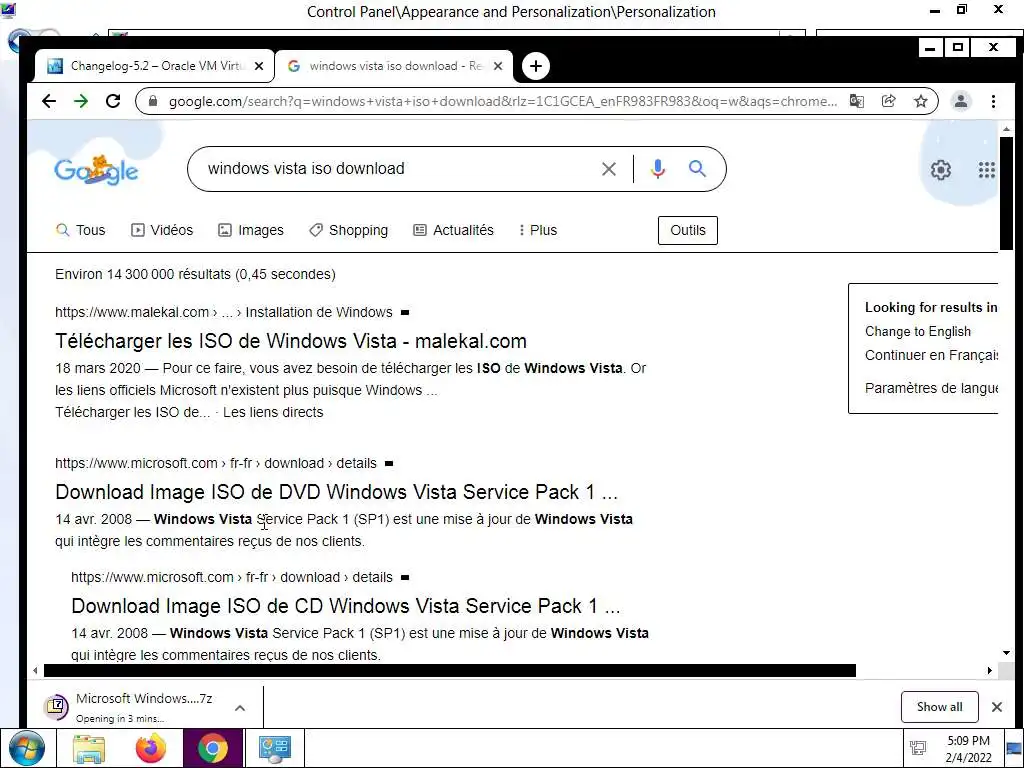The height and width of the screenshot is (768, 1024).
Task: Open the Windows Start menu
Action: (27, 748)
